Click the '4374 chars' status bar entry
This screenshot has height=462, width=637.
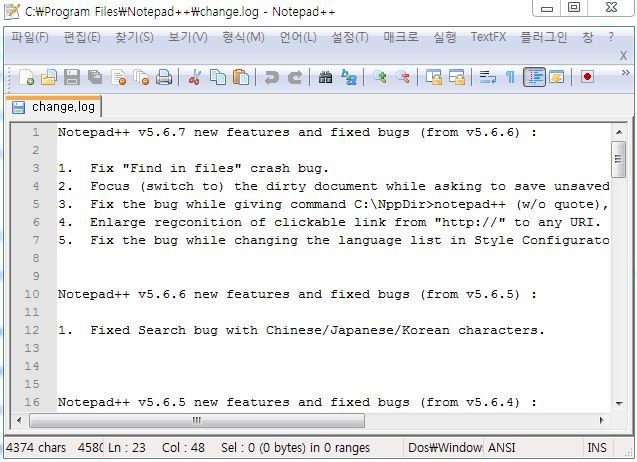[x=36, y=448]
